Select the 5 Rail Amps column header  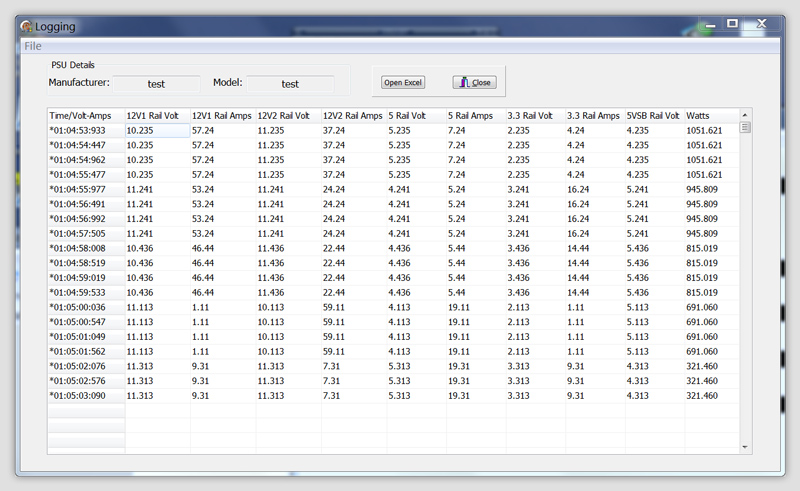pos(476,116)
